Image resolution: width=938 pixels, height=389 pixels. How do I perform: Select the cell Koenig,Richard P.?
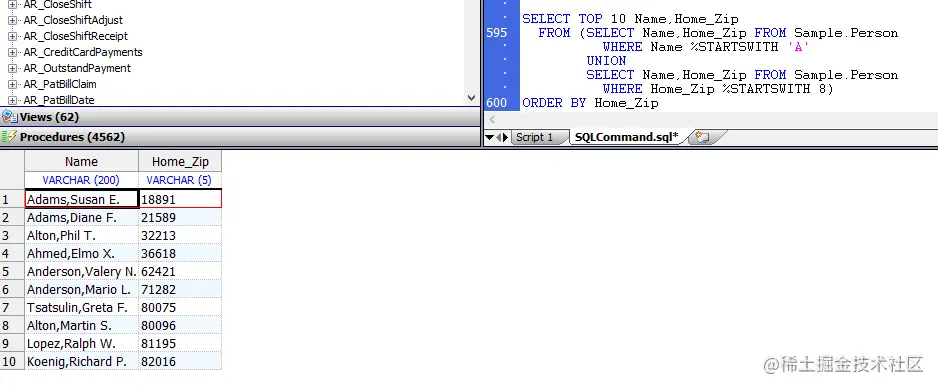click(x=82, y=361)
